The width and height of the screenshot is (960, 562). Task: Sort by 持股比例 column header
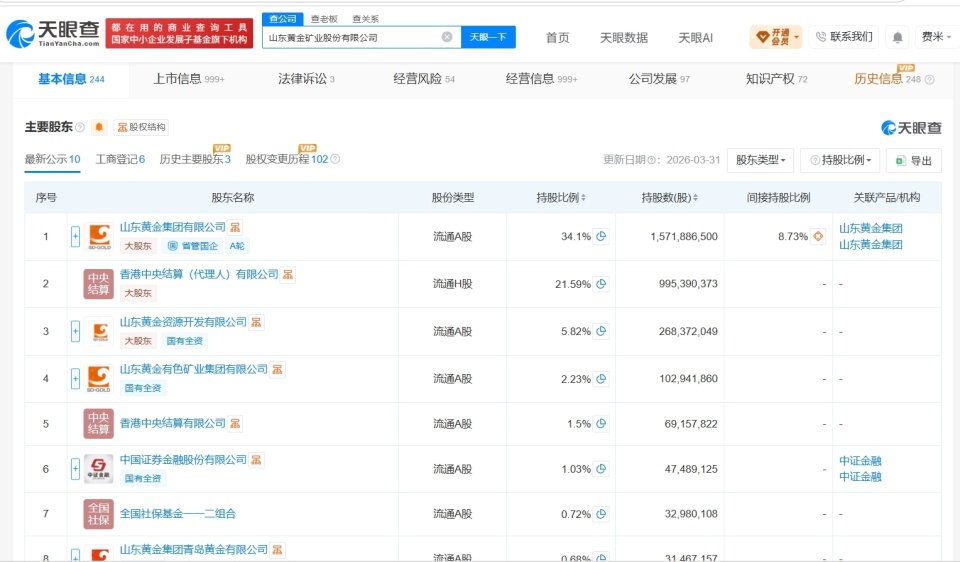561,197
